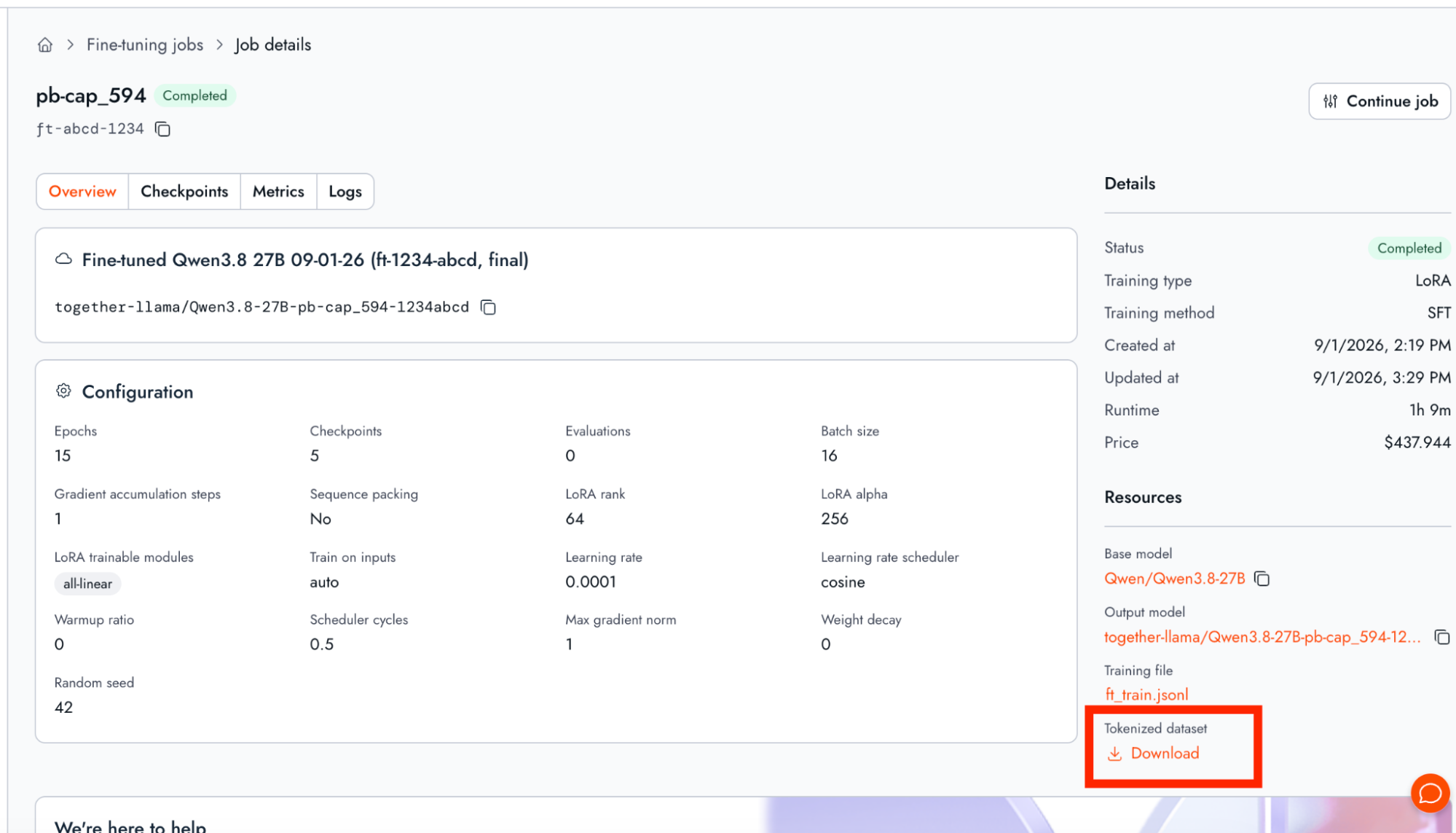Open the Qwen/Qwen3.8-27B base model link
This screenshot has height=833, width=1456.
click(x=1174, y=579)
